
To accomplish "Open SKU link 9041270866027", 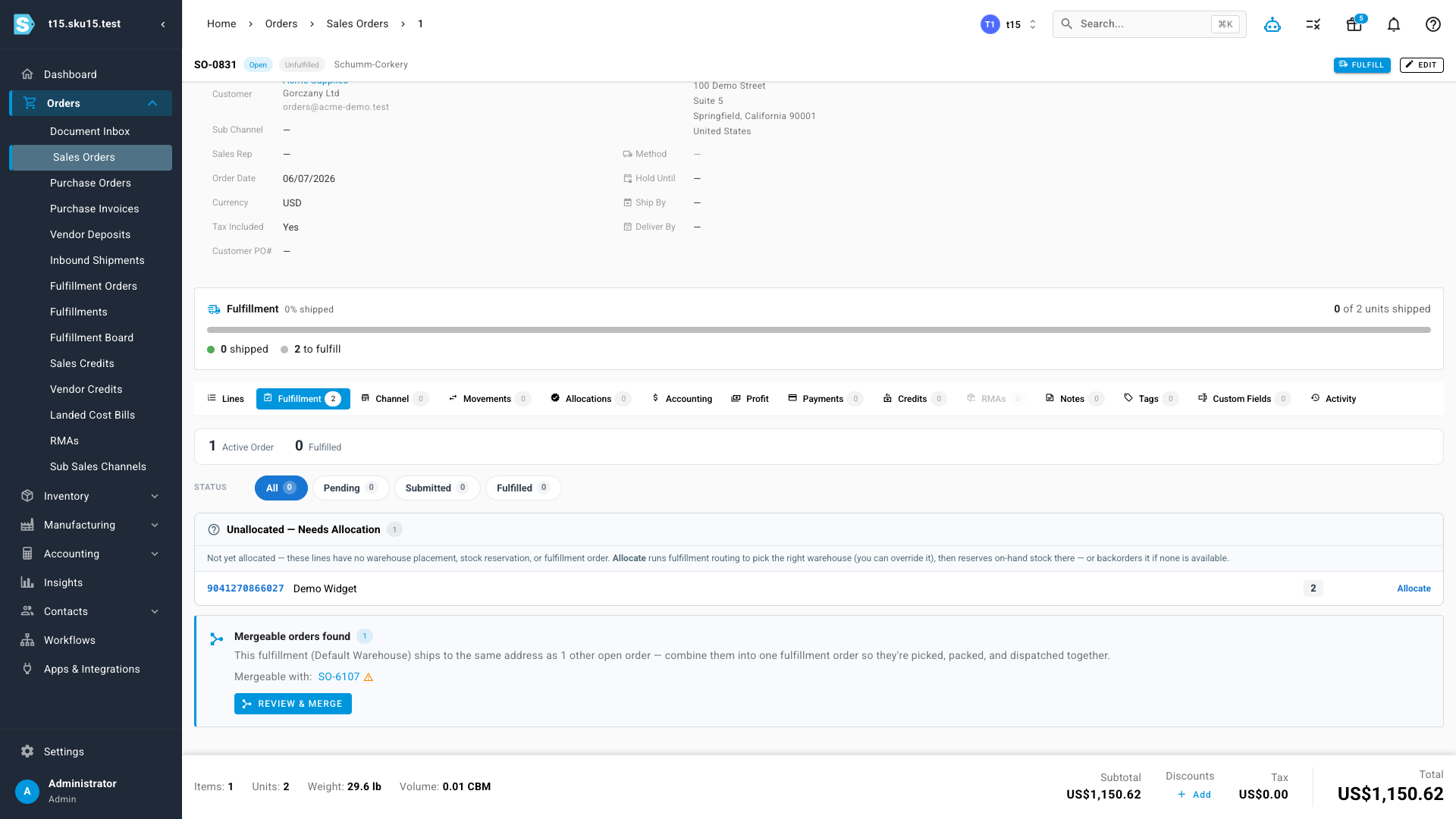I will [x=246, y=588].
